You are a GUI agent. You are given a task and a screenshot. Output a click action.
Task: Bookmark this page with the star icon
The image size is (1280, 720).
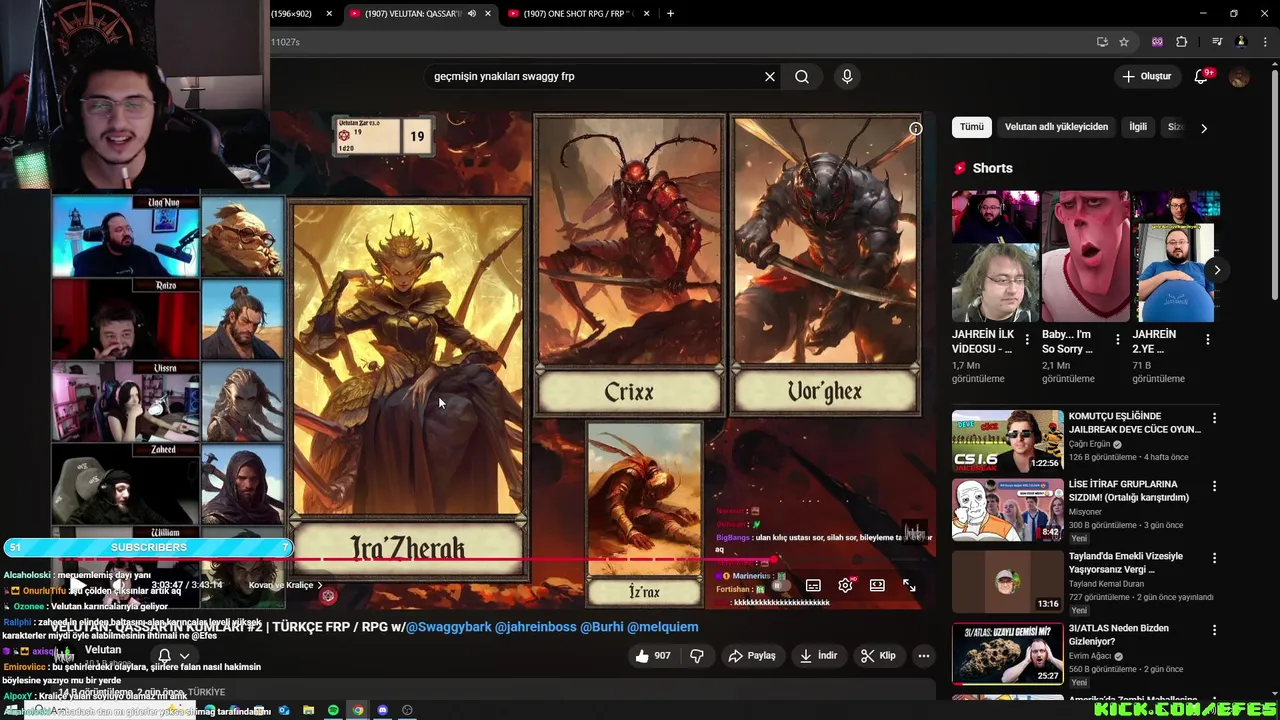coord(1124,42)
